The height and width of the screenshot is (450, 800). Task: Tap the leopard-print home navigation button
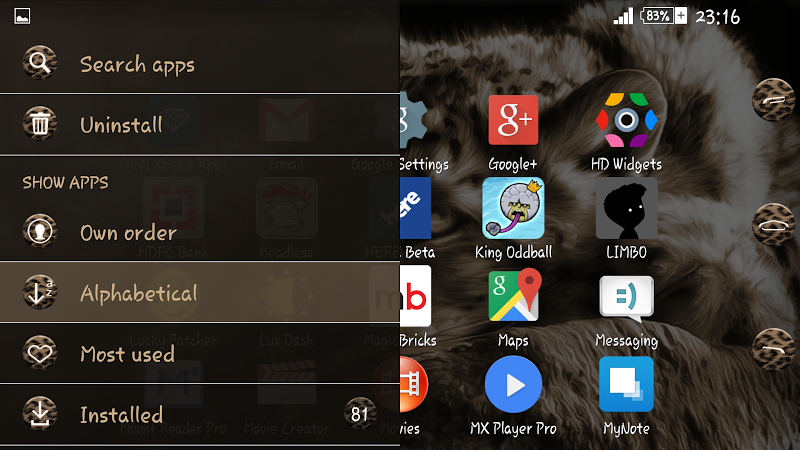773,224
